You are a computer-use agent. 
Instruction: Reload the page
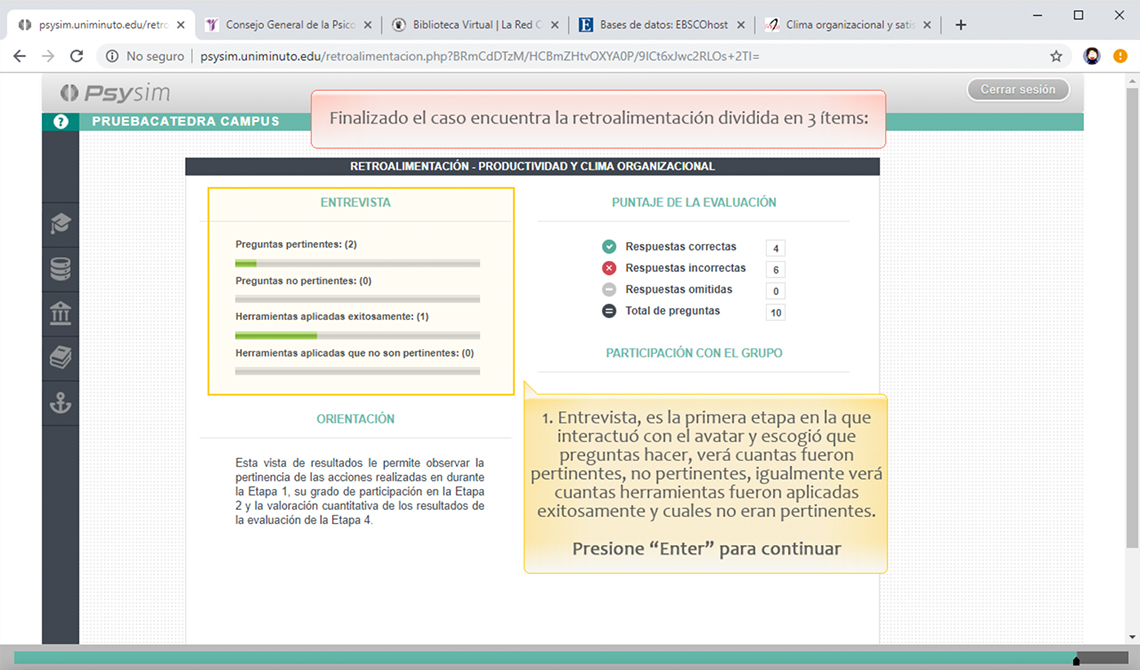[x=76, y=56]
